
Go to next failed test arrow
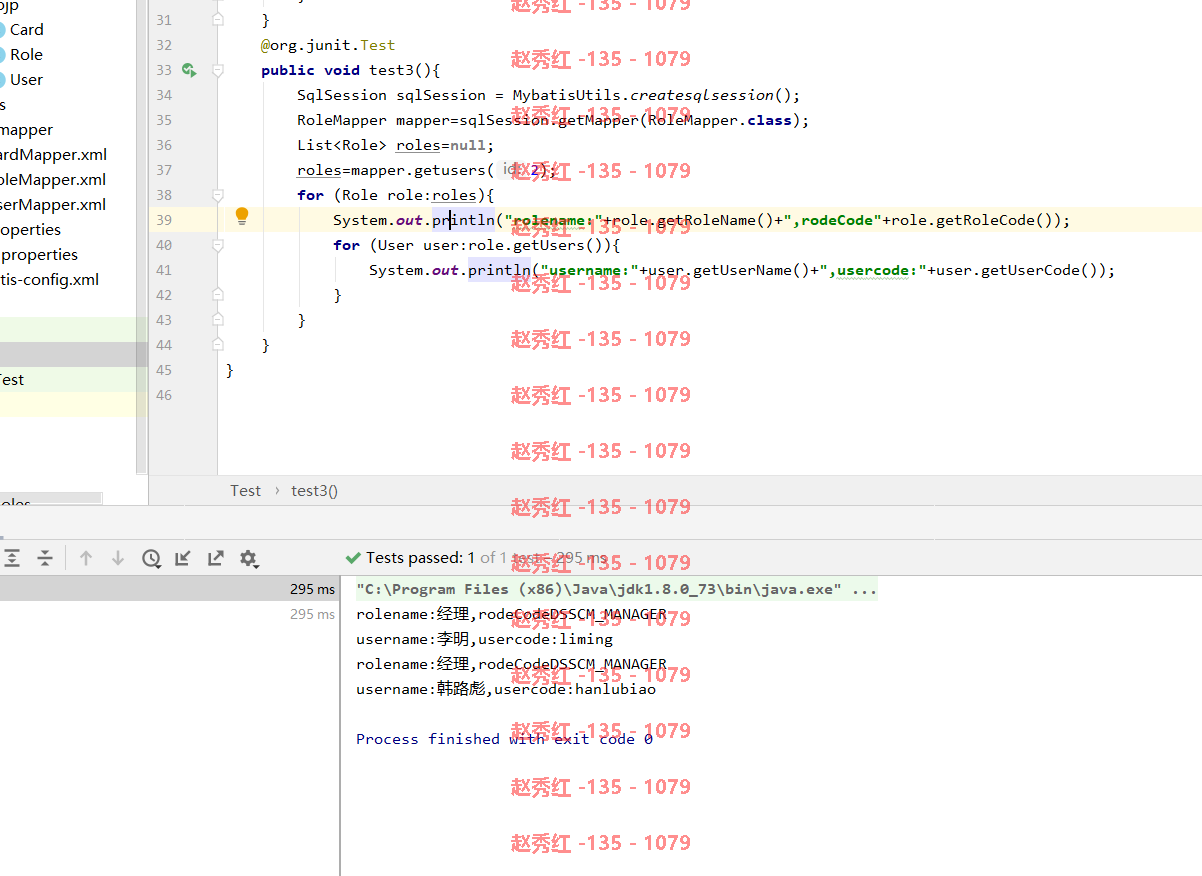click(118, 558)
